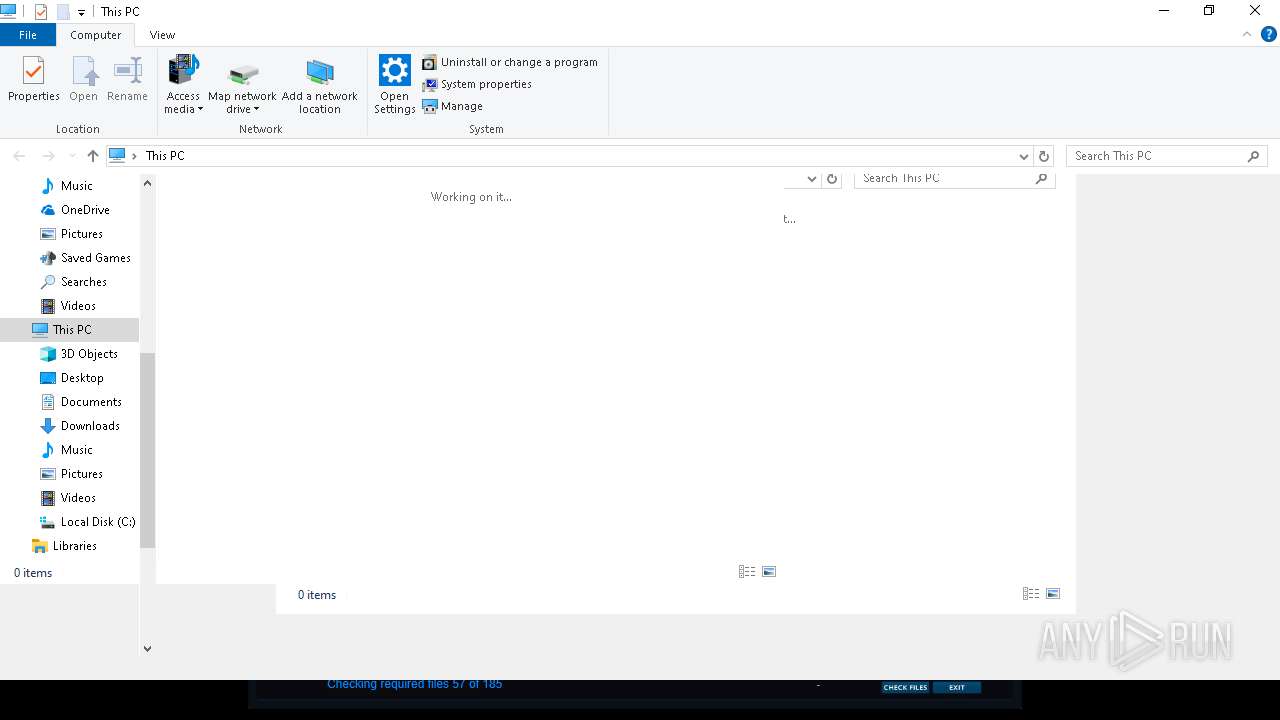
Task: Click the Videos icon under This PC
Action: [47, 498]
